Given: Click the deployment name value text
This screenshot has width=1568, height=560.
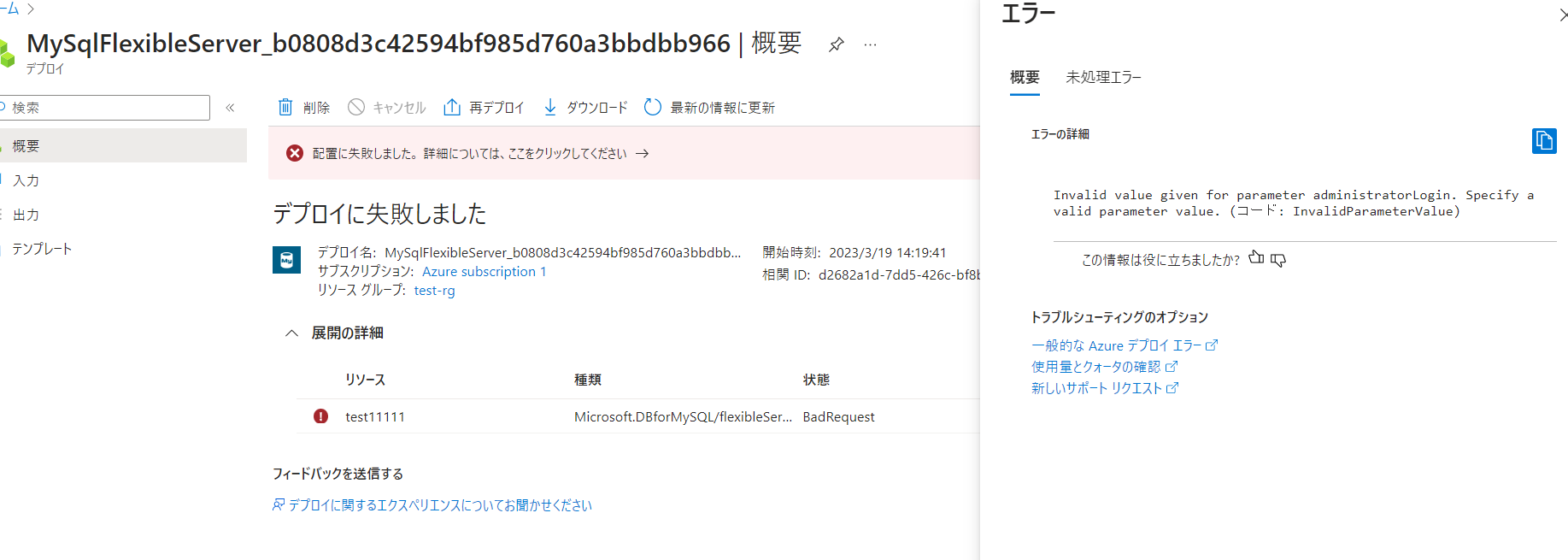Looking at the screenshot, I should [x=562, y=252].
